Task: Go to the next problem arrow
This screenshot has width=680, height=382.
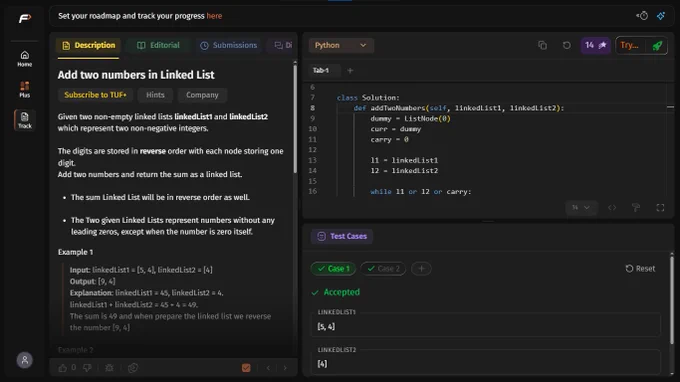Action: (285, 368)
